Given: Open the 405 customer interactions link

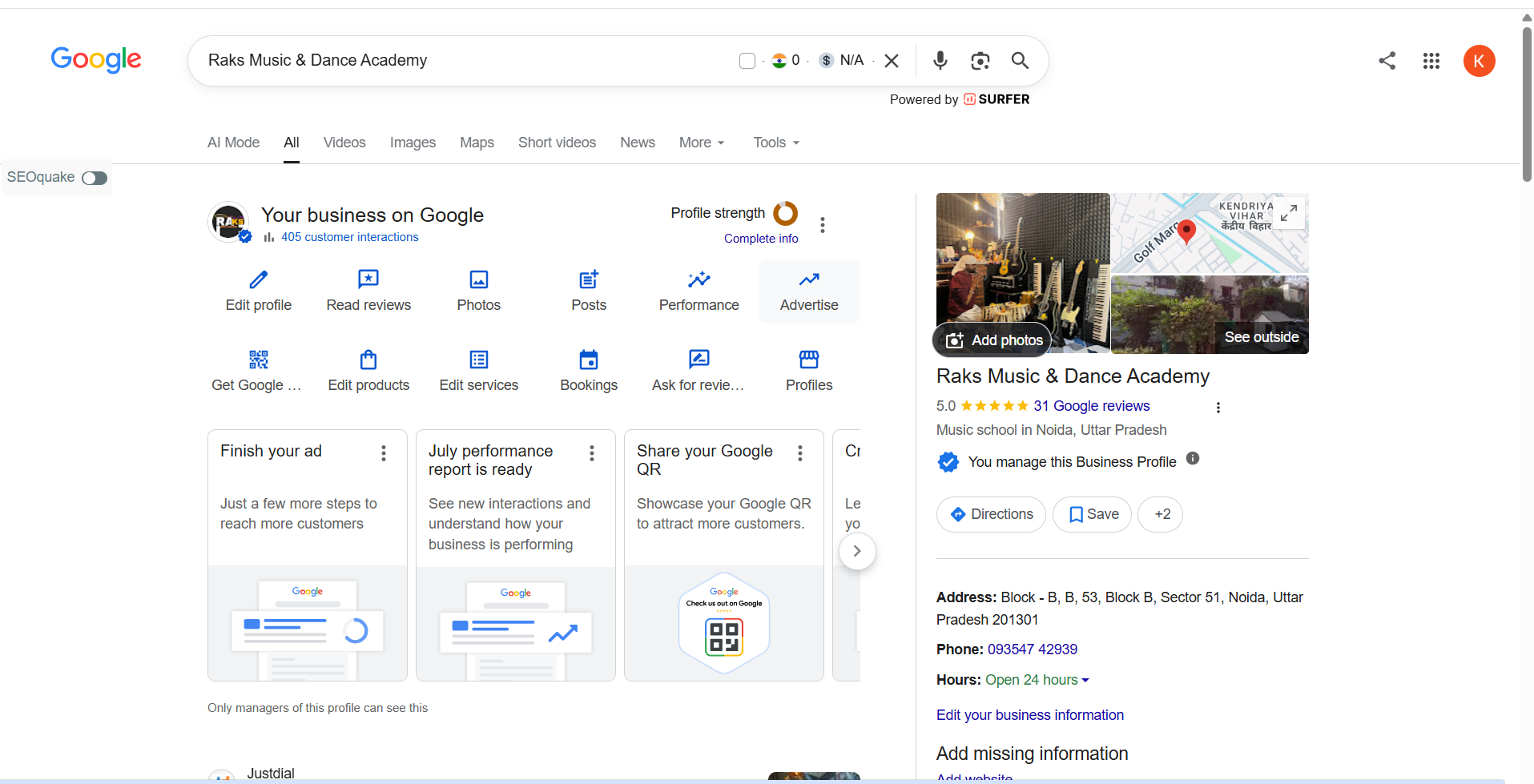Looking at the screenshot, I should [x=349, y=237].
